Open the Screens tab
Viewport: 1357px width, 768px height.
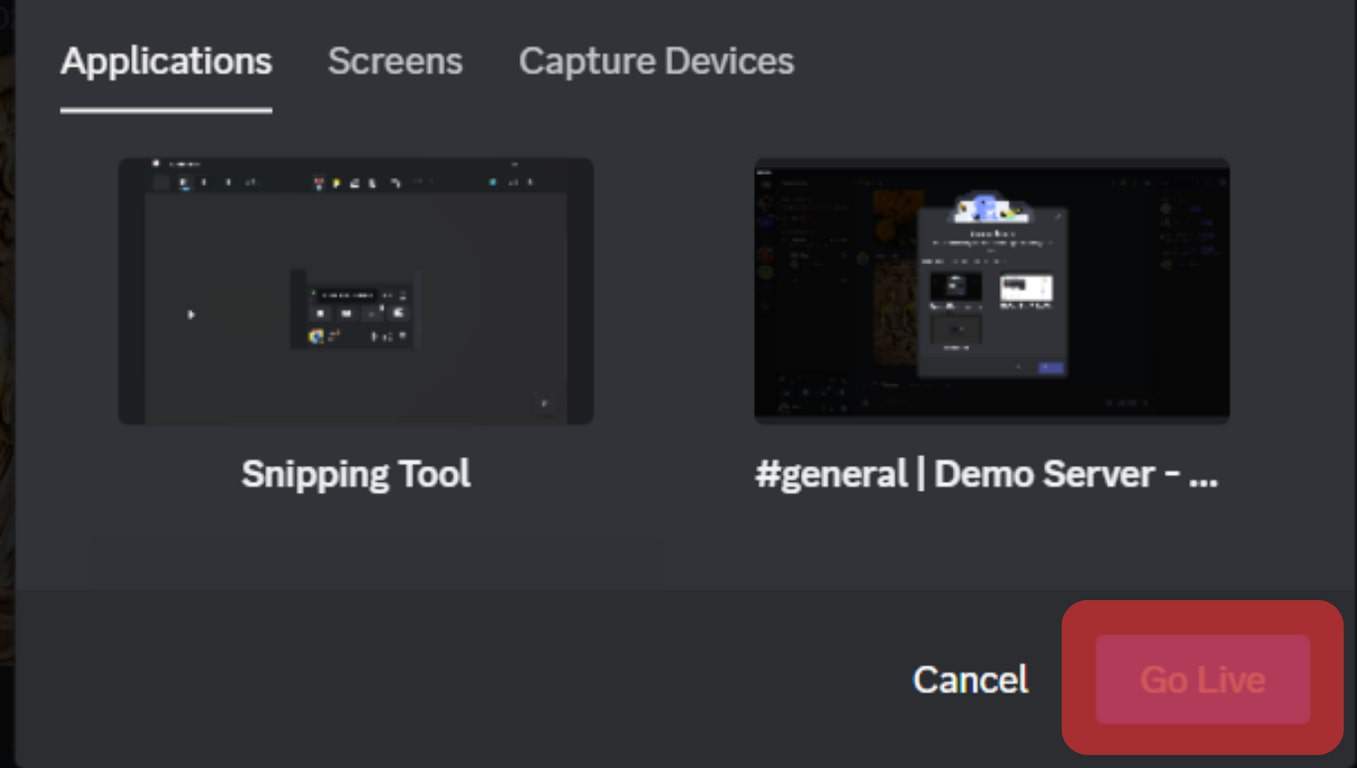[x=395, y=62]
